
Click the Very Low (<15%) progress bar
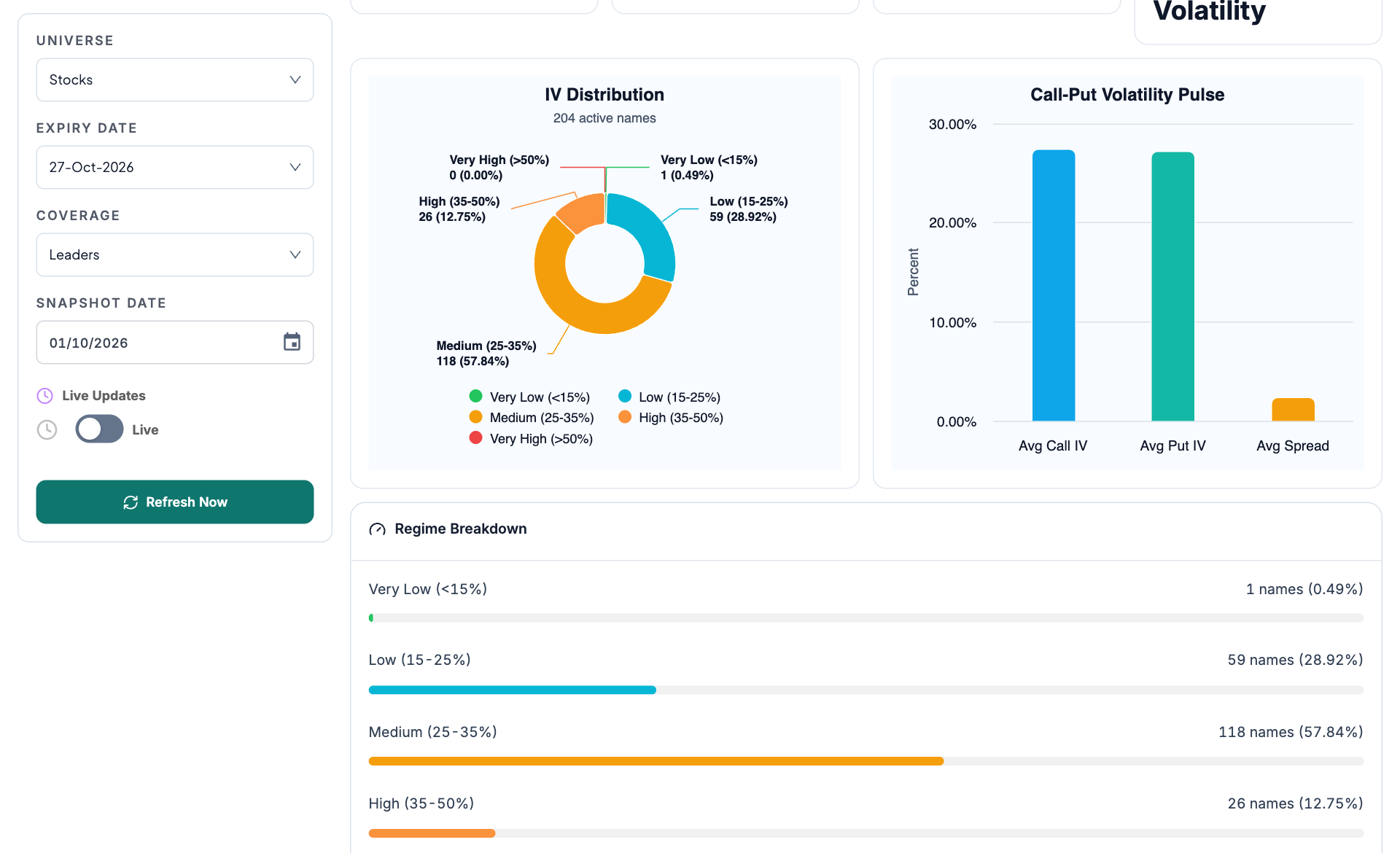pos(866,618)
